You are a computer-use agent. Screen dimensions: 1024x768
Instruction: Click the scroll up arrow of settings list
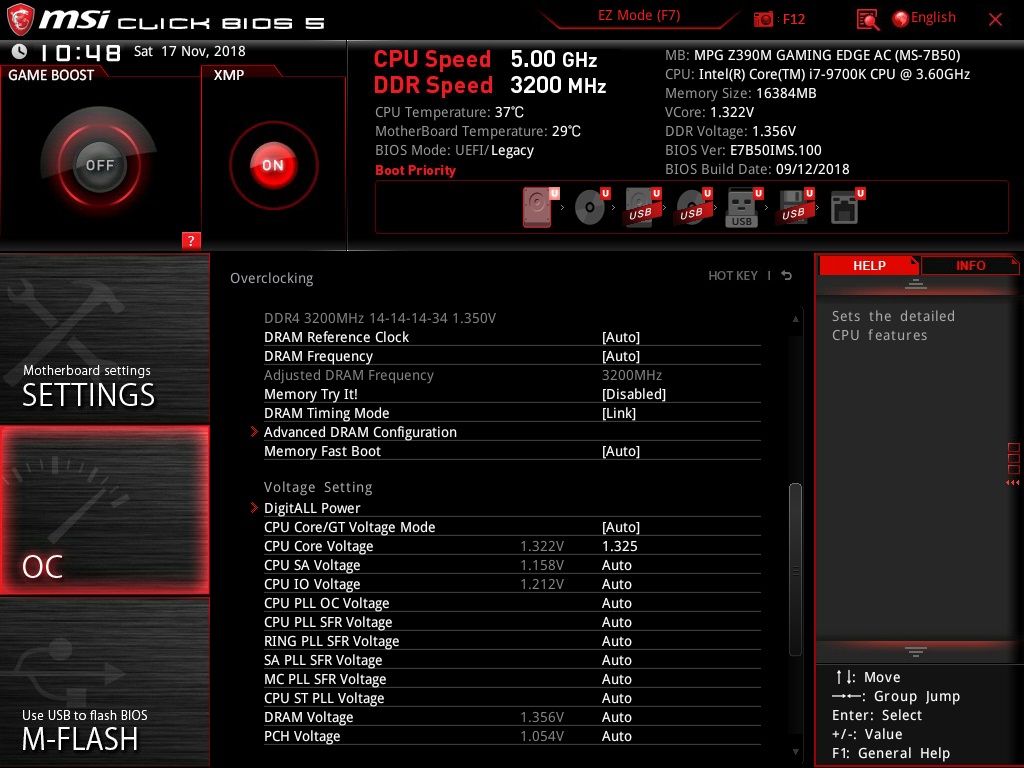click(795, 319)
